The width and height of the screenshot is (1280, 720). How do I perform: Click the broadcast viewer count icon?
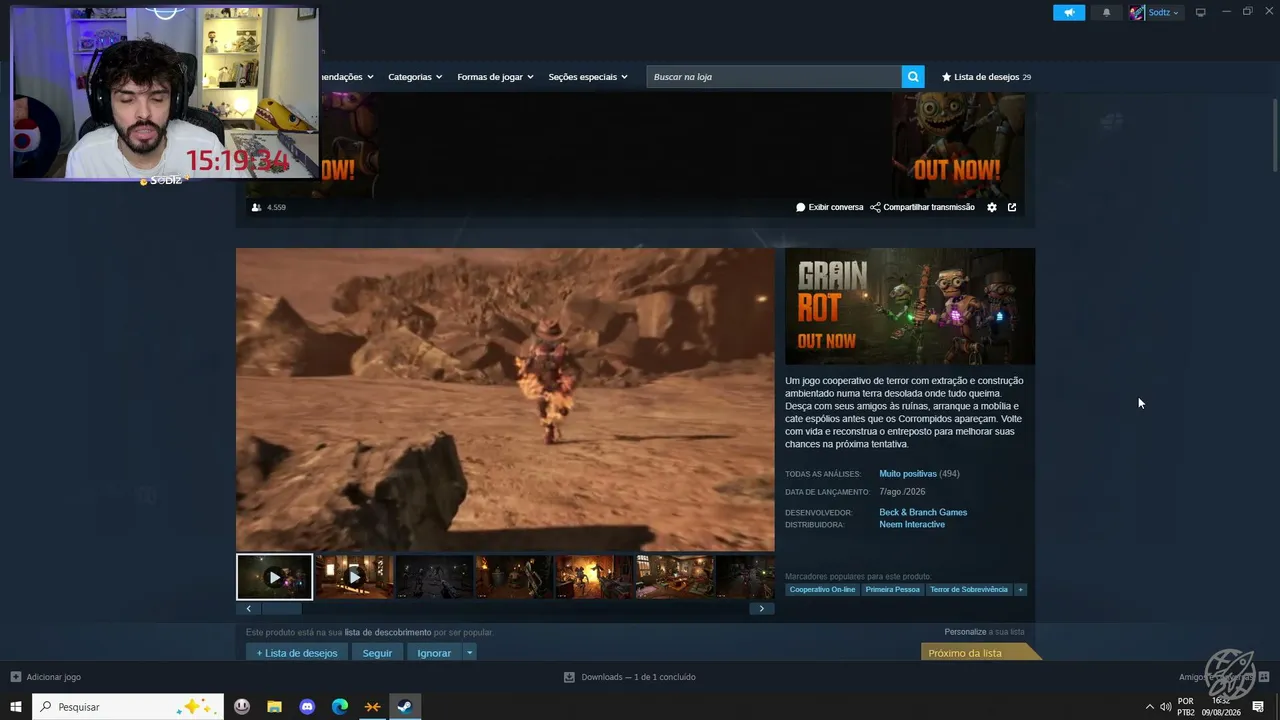point(256,207)
